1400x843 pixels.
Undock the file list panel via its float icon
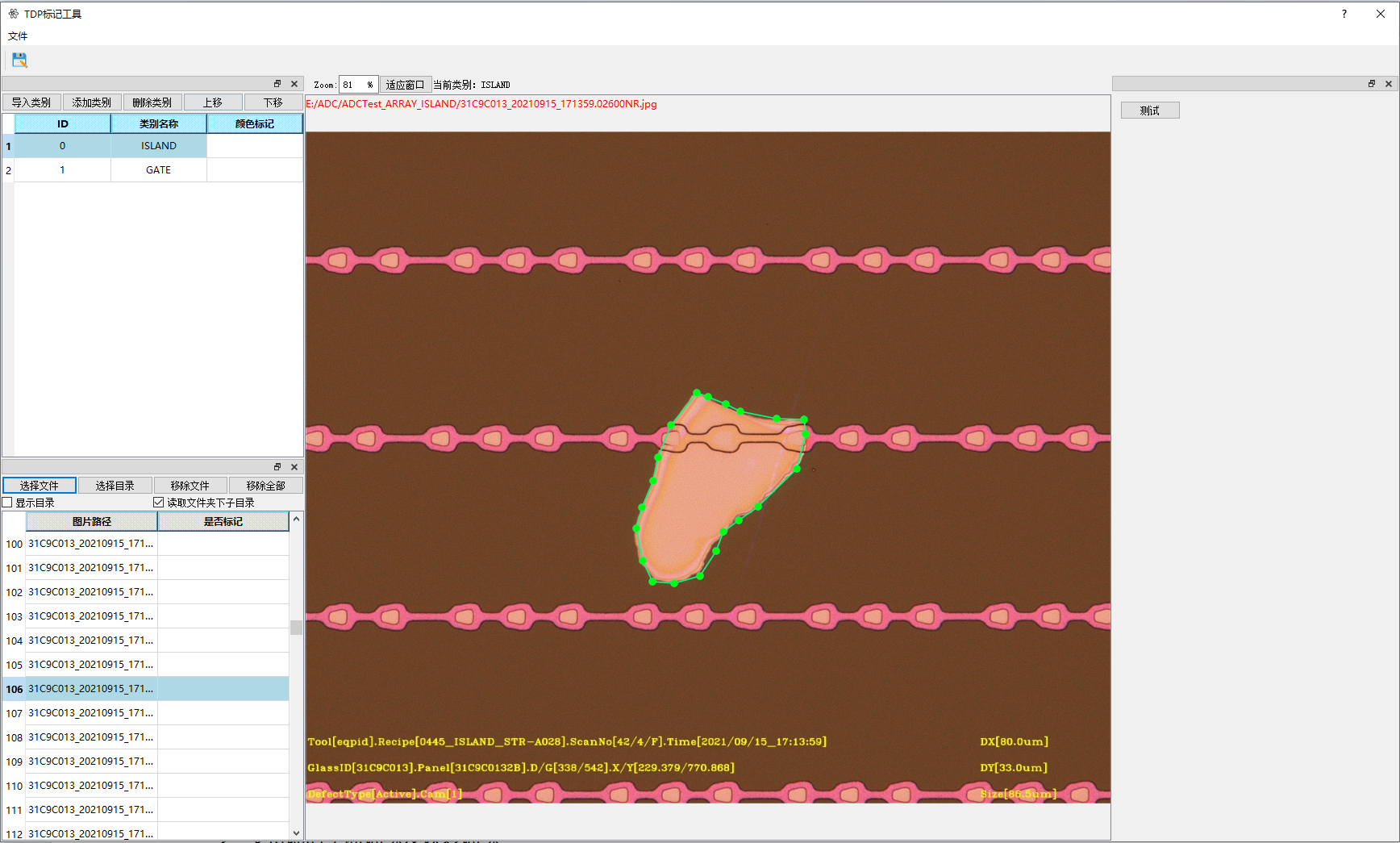coord(277,466)
